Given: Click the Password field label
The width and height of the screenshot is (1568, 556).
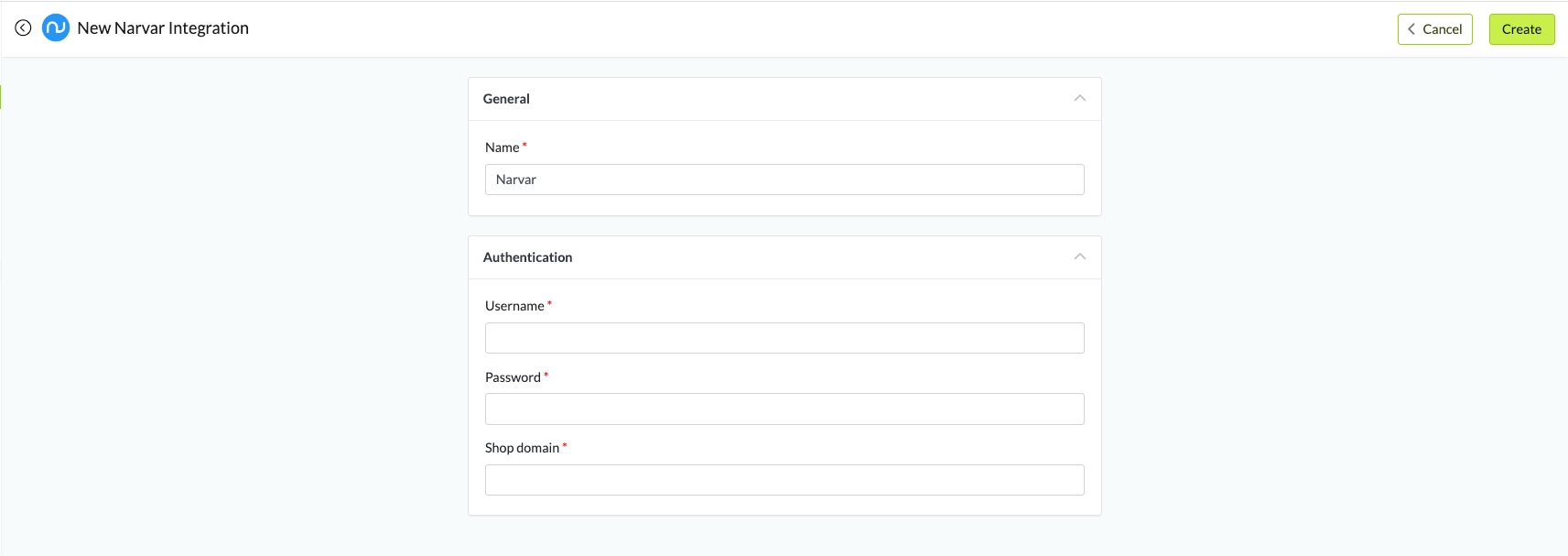Looking at the screenshot, I should point(513,377).
